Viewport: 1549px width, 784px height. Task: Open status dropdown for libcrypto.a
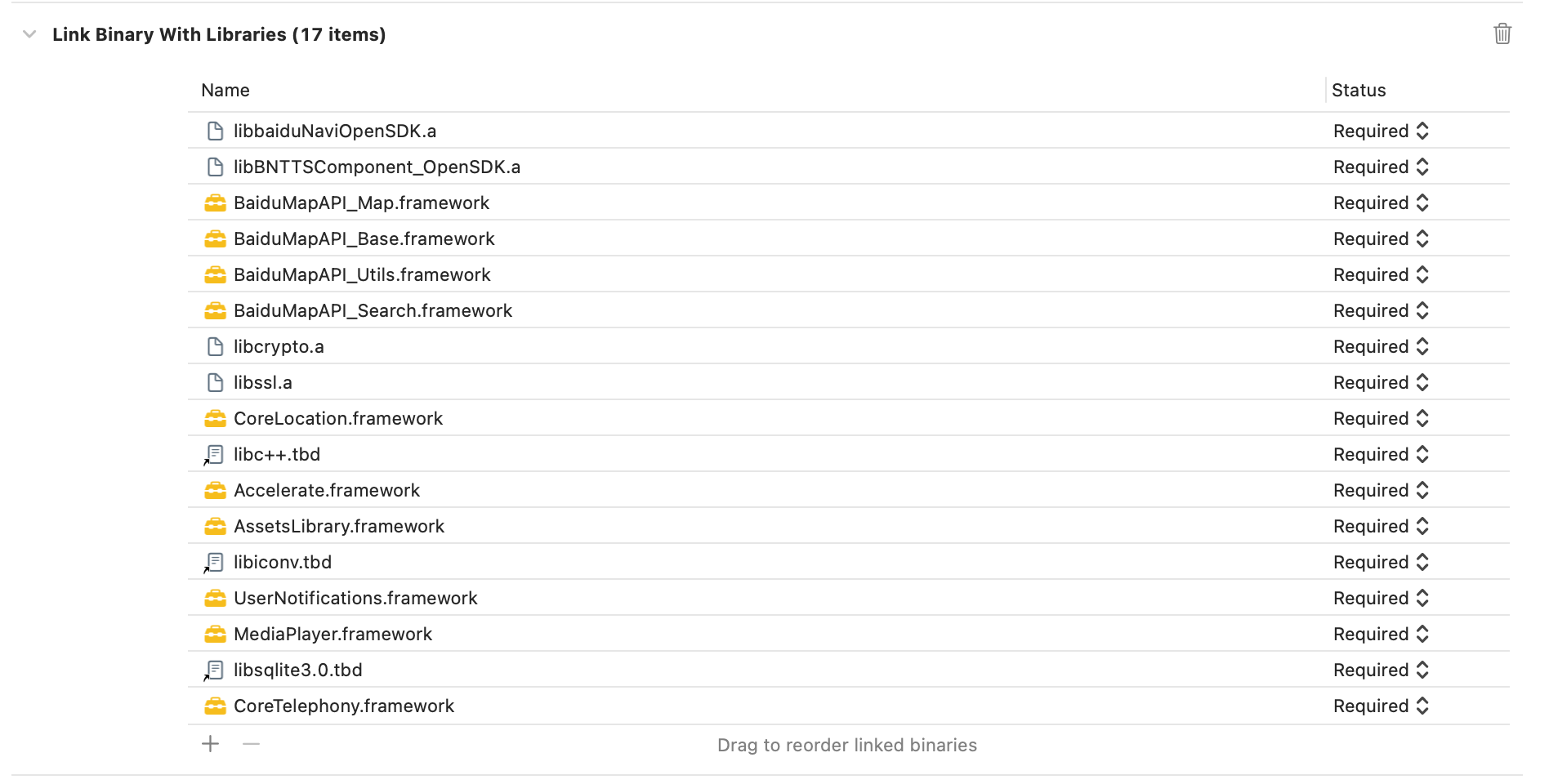point(1381,347)
